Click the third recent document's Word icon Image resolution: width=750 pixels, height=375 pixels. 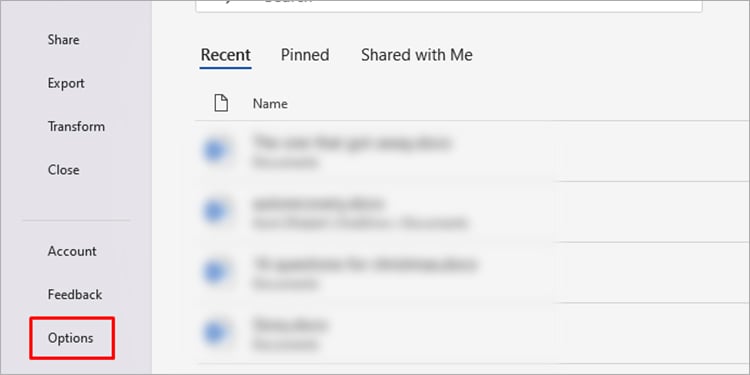click(214, 272)
